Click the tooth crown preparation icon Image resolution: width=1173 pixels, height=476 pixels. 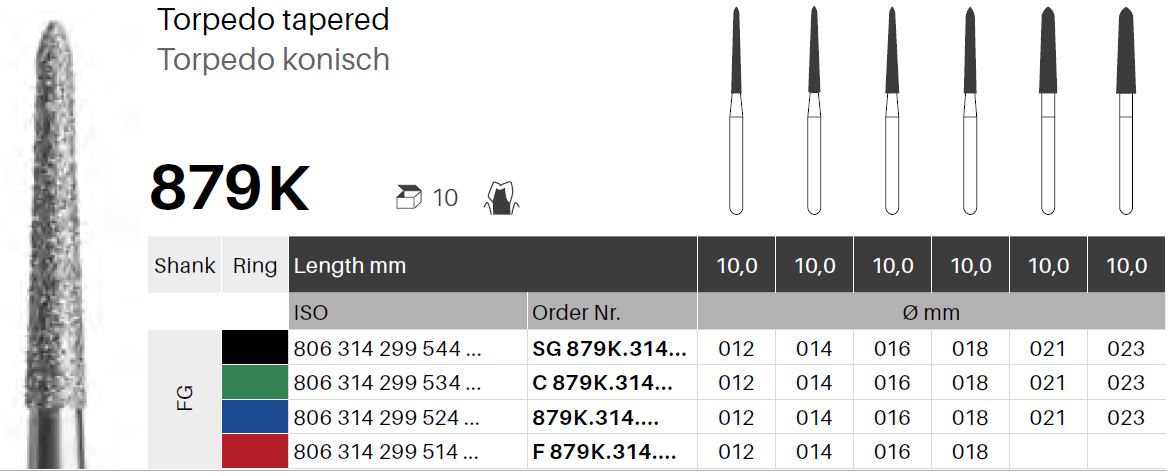click(502, 198)
